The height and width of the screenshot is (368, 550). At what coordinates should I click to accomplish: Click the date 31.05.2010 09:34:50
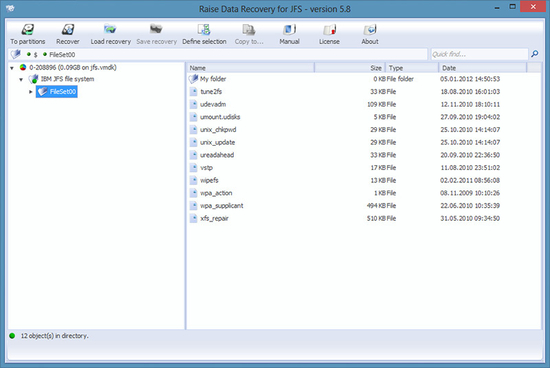click(470, 218)
